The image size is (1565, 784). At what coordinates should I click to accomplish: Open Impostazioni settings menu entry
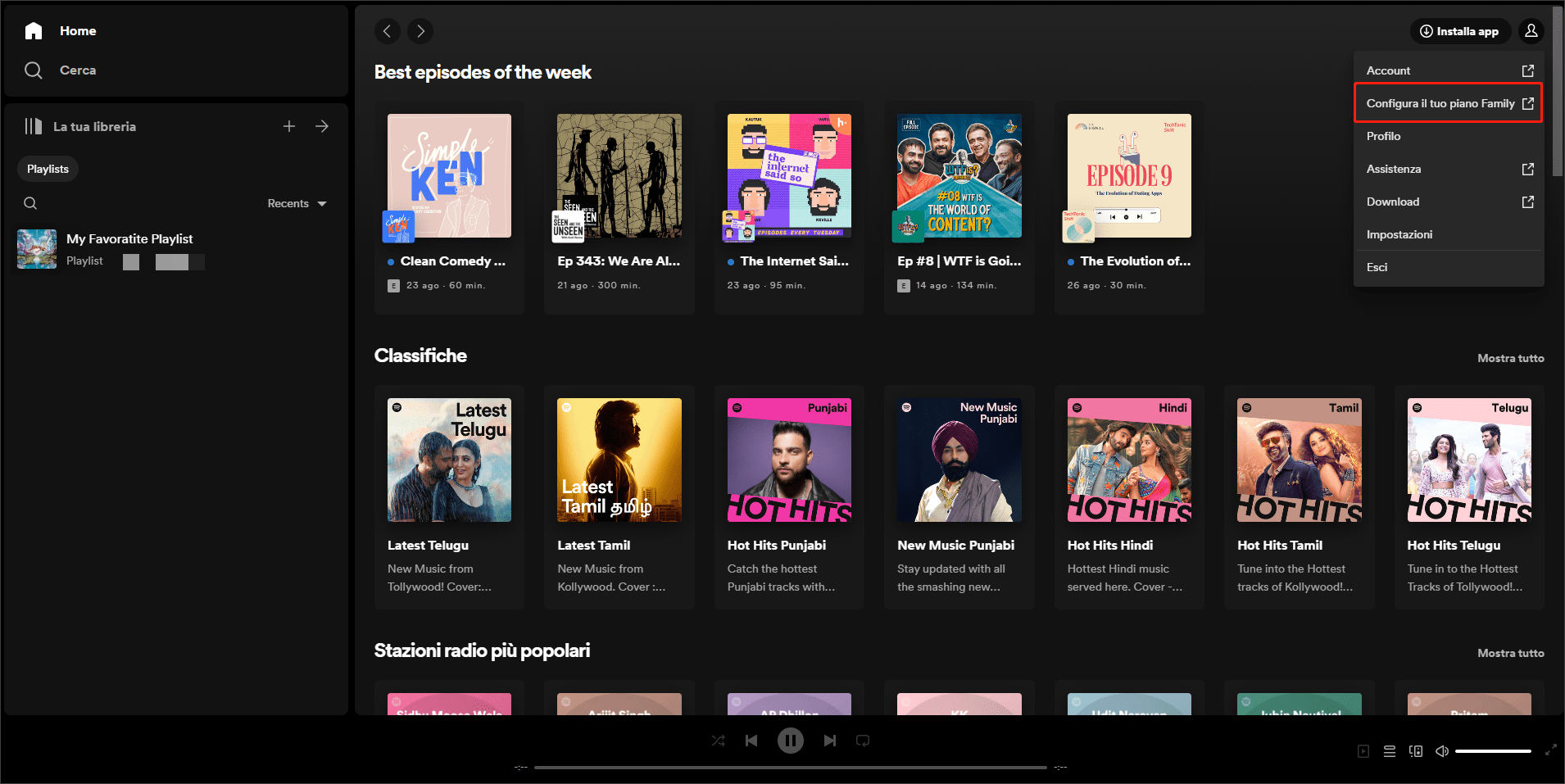tap(1449, 234)
